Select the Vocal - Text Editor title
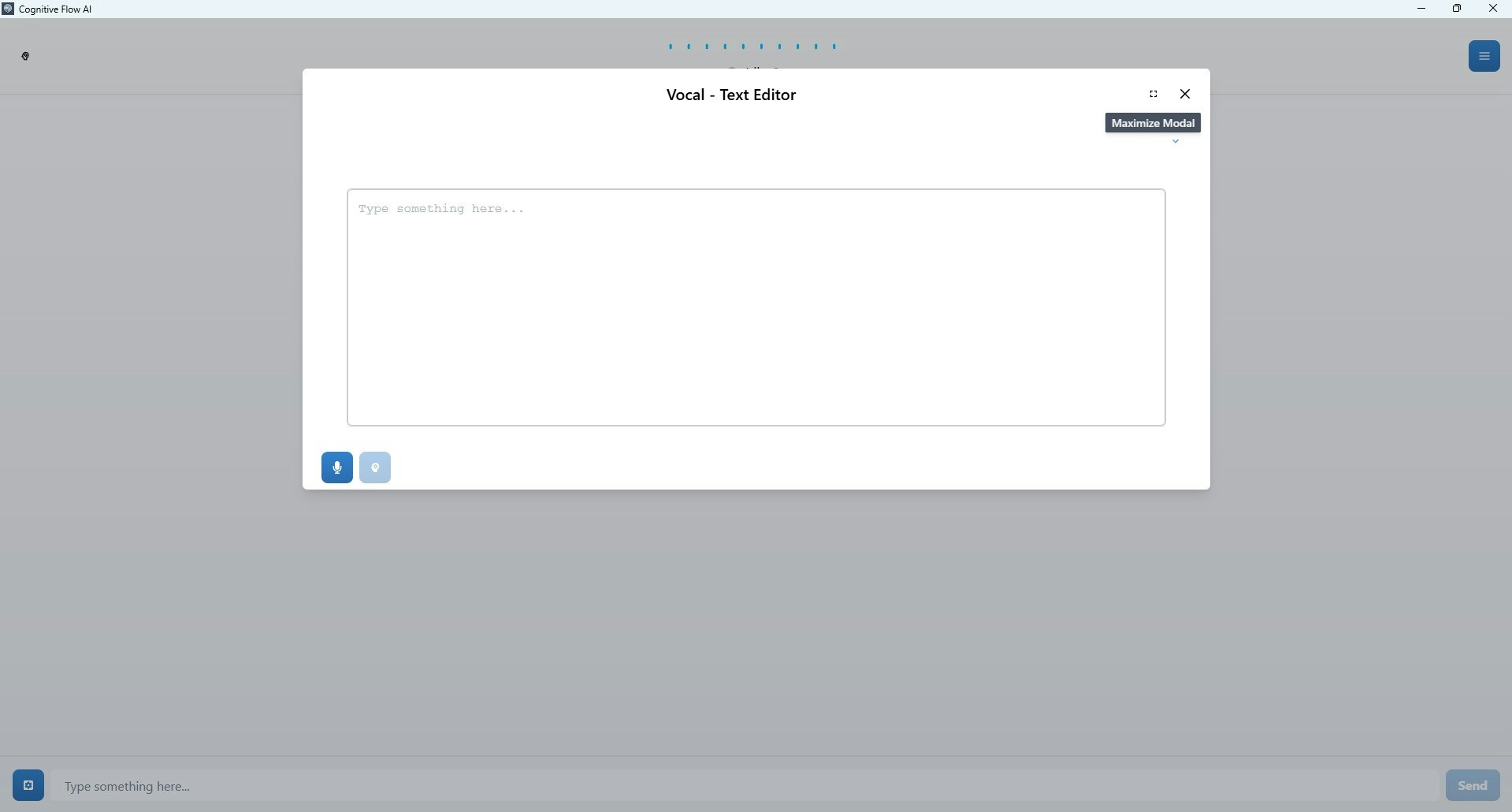This screenshot has width=1512, height=812. [x=730, y=94]
